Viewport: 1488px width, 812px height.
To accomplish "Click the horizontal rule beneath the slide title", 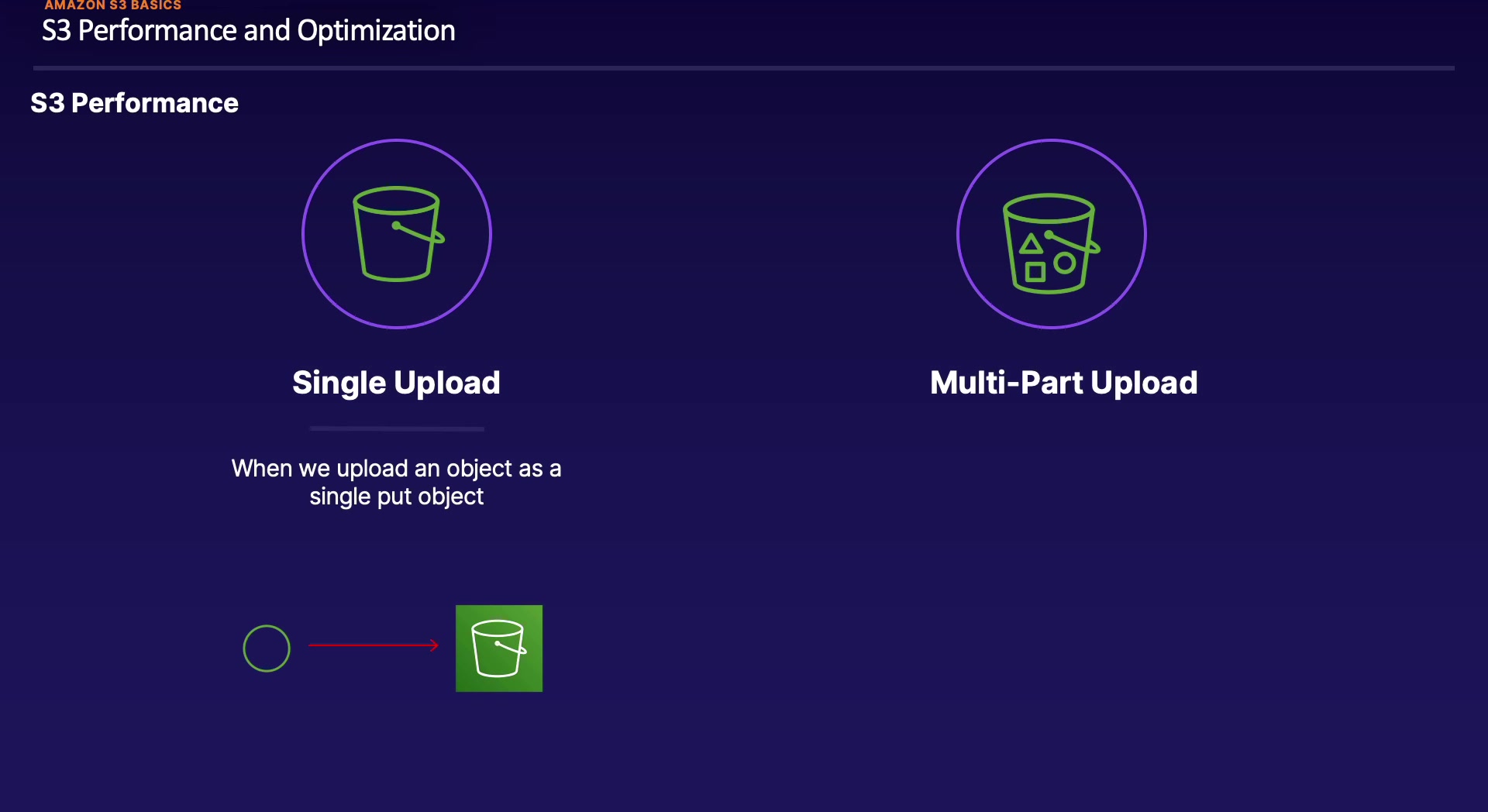I will (744, 68).
